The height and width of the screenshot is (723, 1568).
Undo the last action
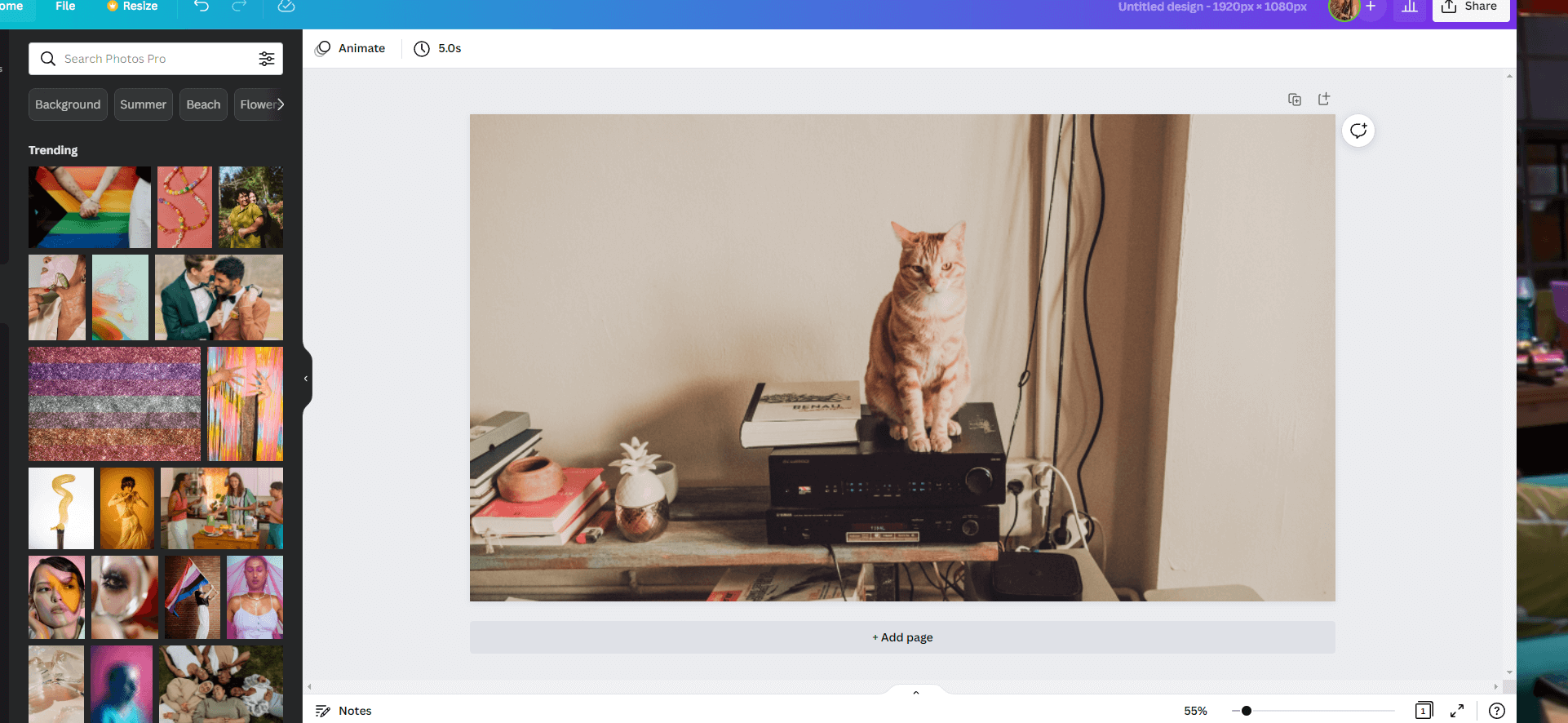pos(202,7)
